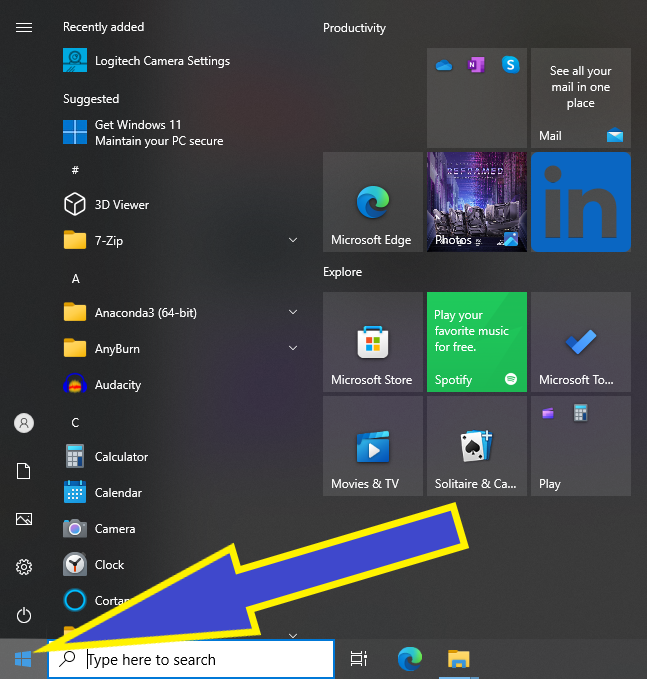Image resolution: width=647 pixels, height=680 pixels.
Task: Open the Solitaire & Casual Games tile
Action: (x=477, y=446)
